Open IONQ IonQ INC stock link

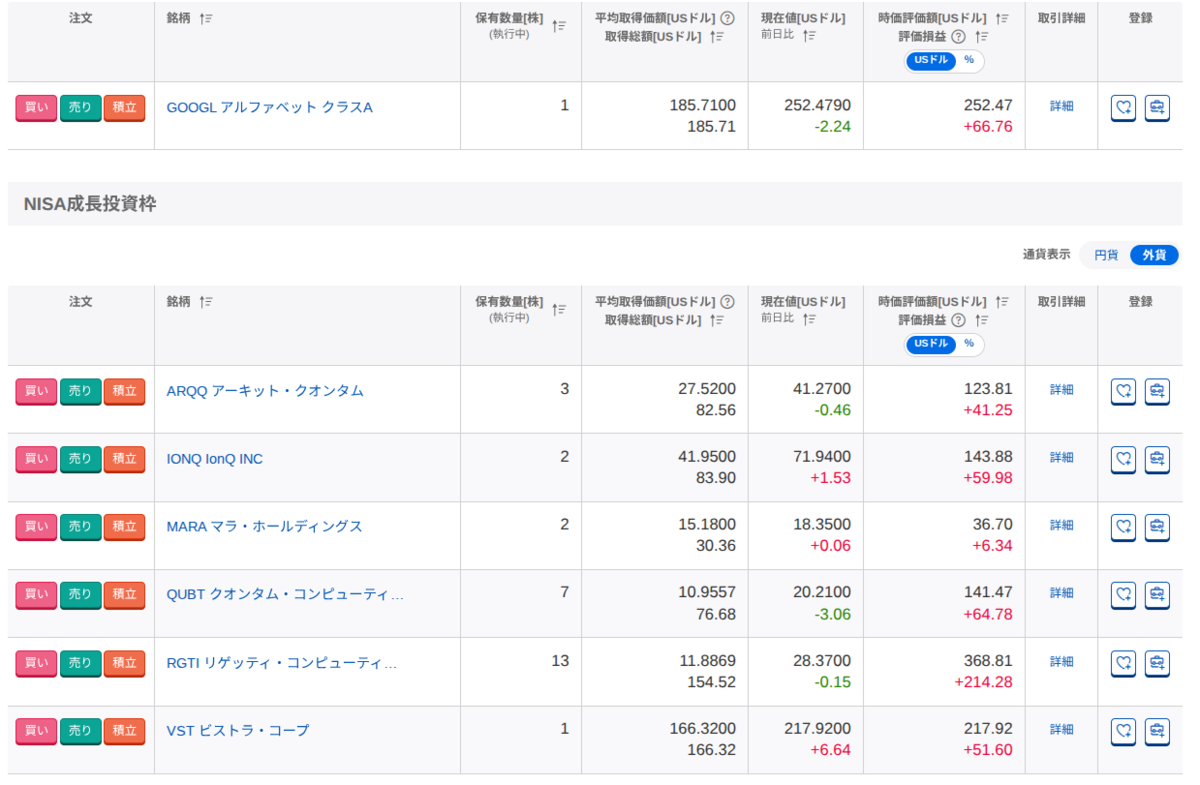215,459
